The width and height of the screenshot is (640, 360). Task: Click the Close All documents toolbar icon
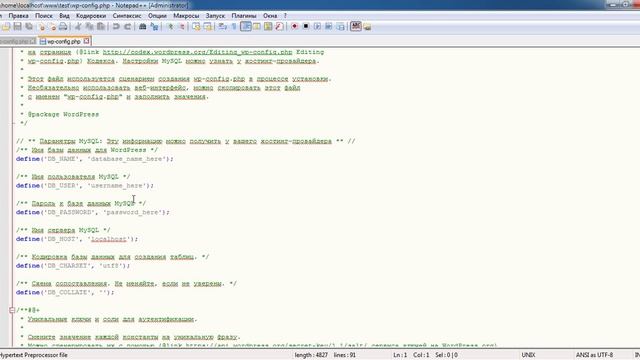pos(53,27)
